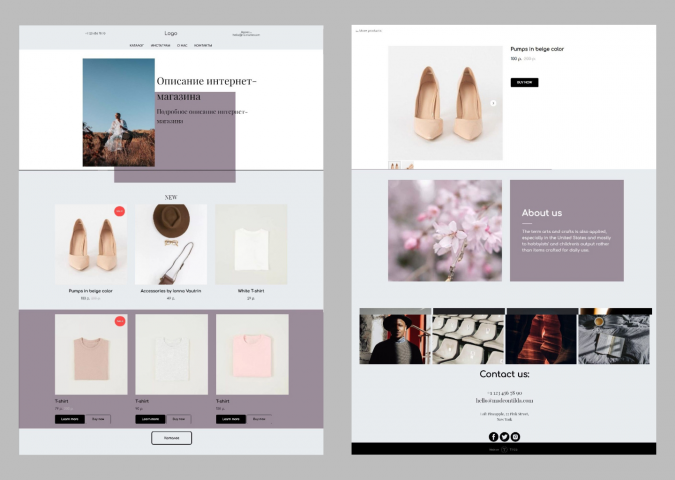The image size is (675, 480).
Task: Open the pink T-shirt product image
Action: (x=252, y=354)
